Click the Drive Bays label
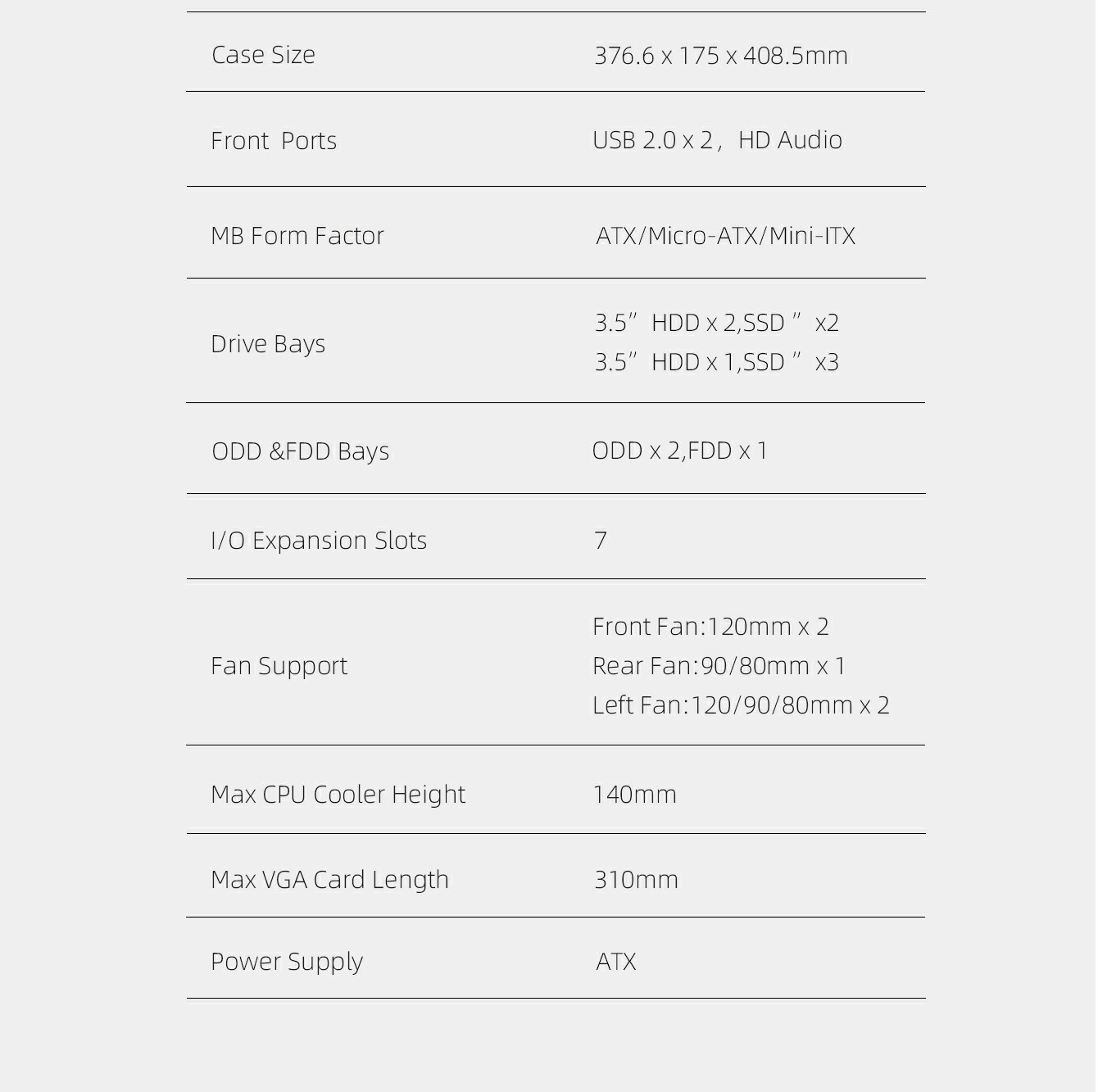 268,344
